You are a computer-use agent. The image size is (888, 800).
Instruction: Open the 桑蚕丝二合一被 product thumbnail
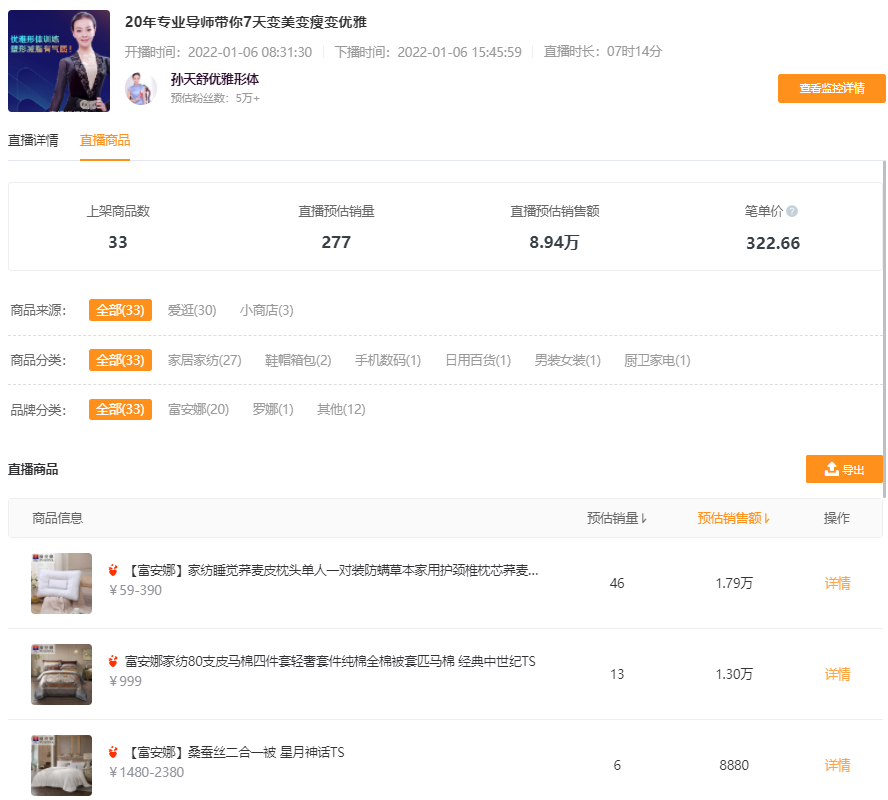[61, 765]
